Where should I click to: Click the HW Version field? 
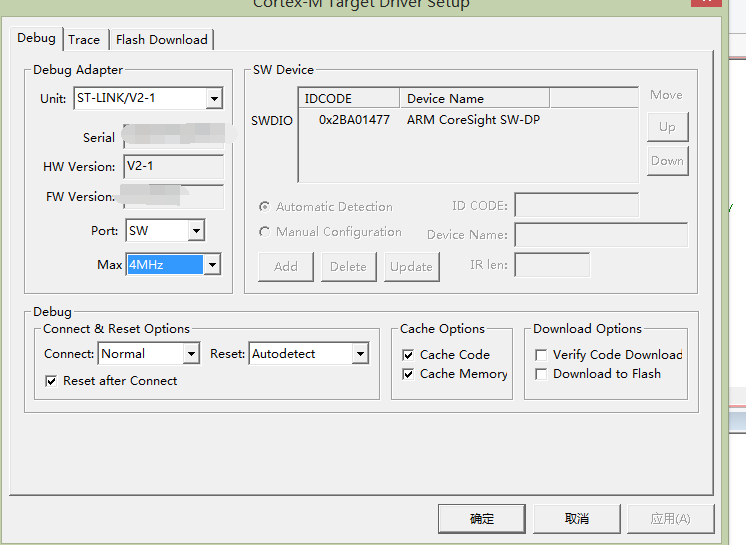(x=173, y=166)
